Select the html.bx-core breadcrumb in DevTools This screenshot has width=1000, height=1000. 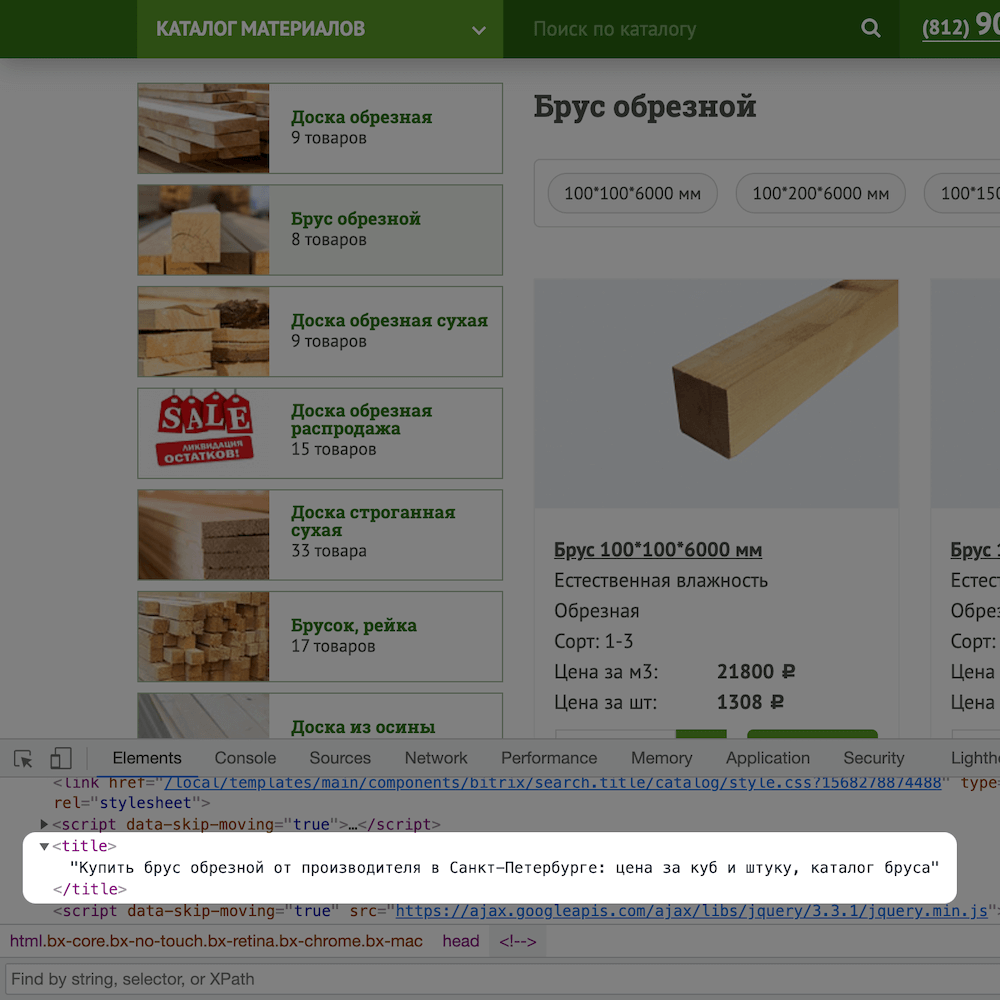click(216, 941)
